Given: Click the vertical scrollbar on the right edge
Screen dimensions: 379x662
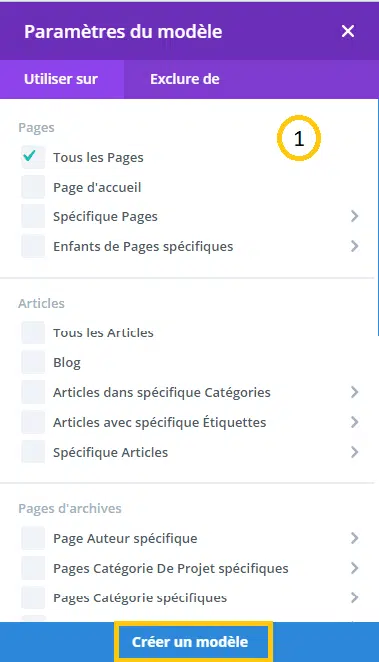Looking at the screenshot, I should (x=377, y=217).
